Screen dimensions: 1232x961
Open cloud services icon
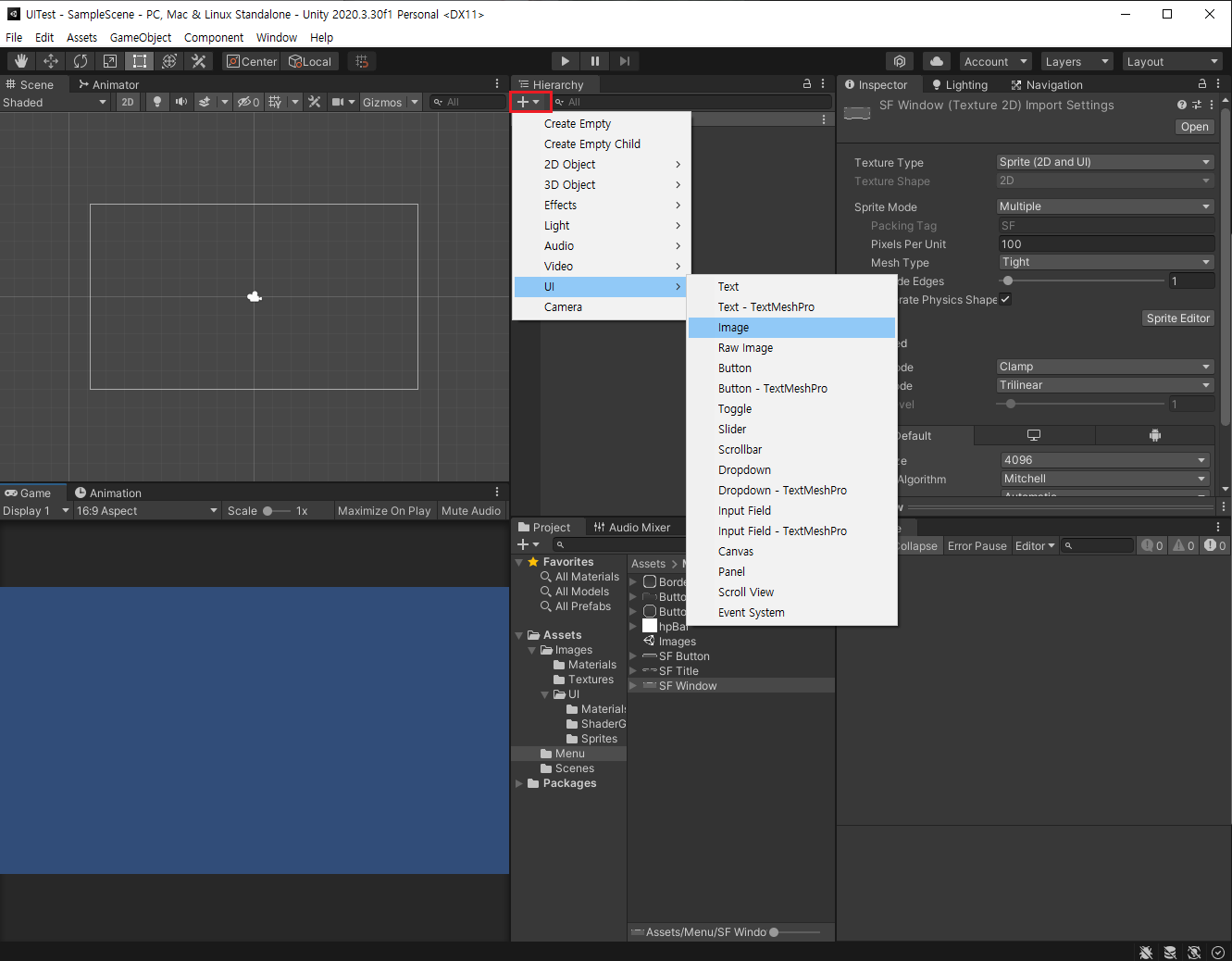(x=937, y=61)
